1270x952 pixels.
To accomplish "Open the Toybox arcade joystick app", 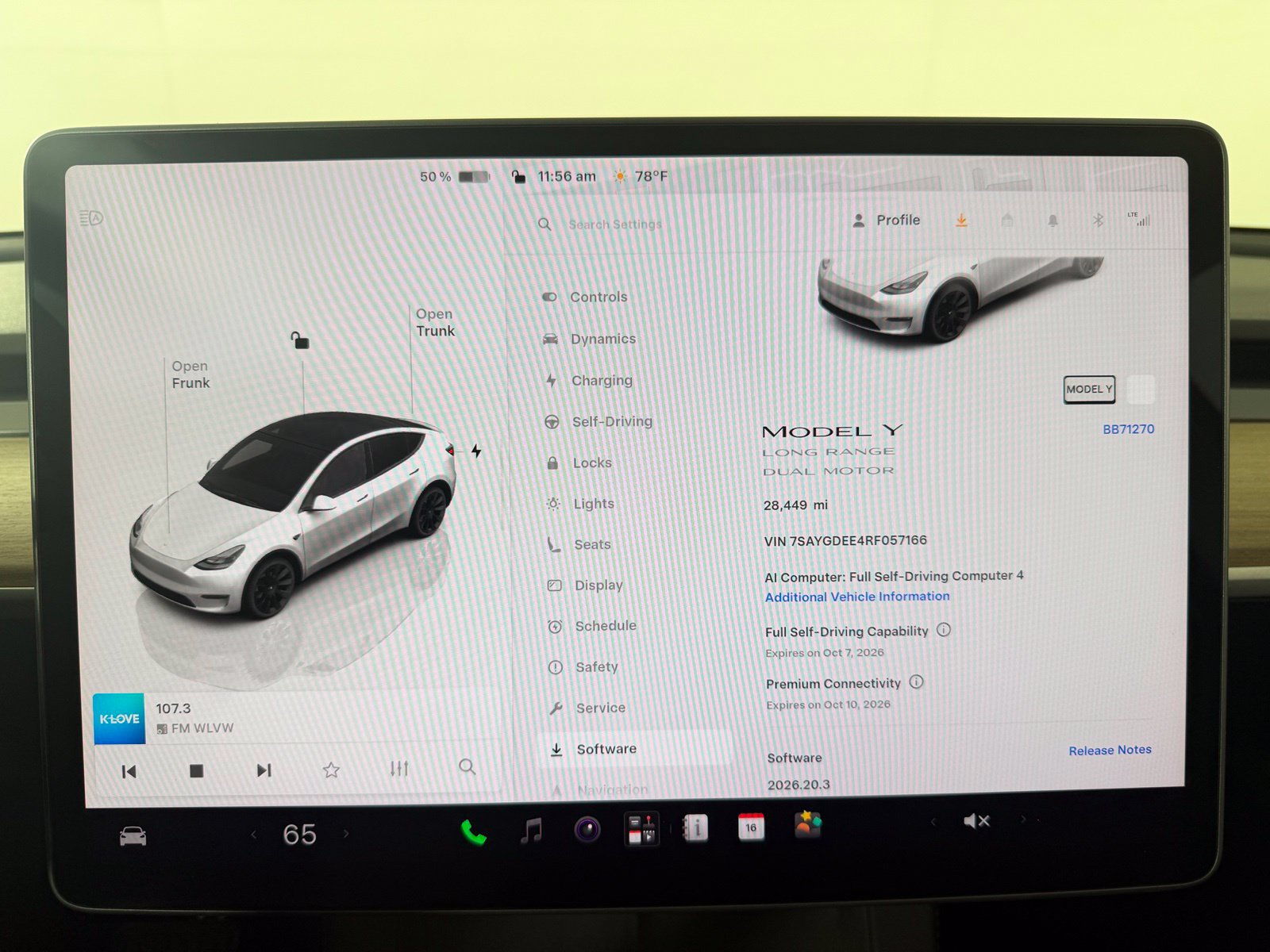I will click(x=641, y=829).
